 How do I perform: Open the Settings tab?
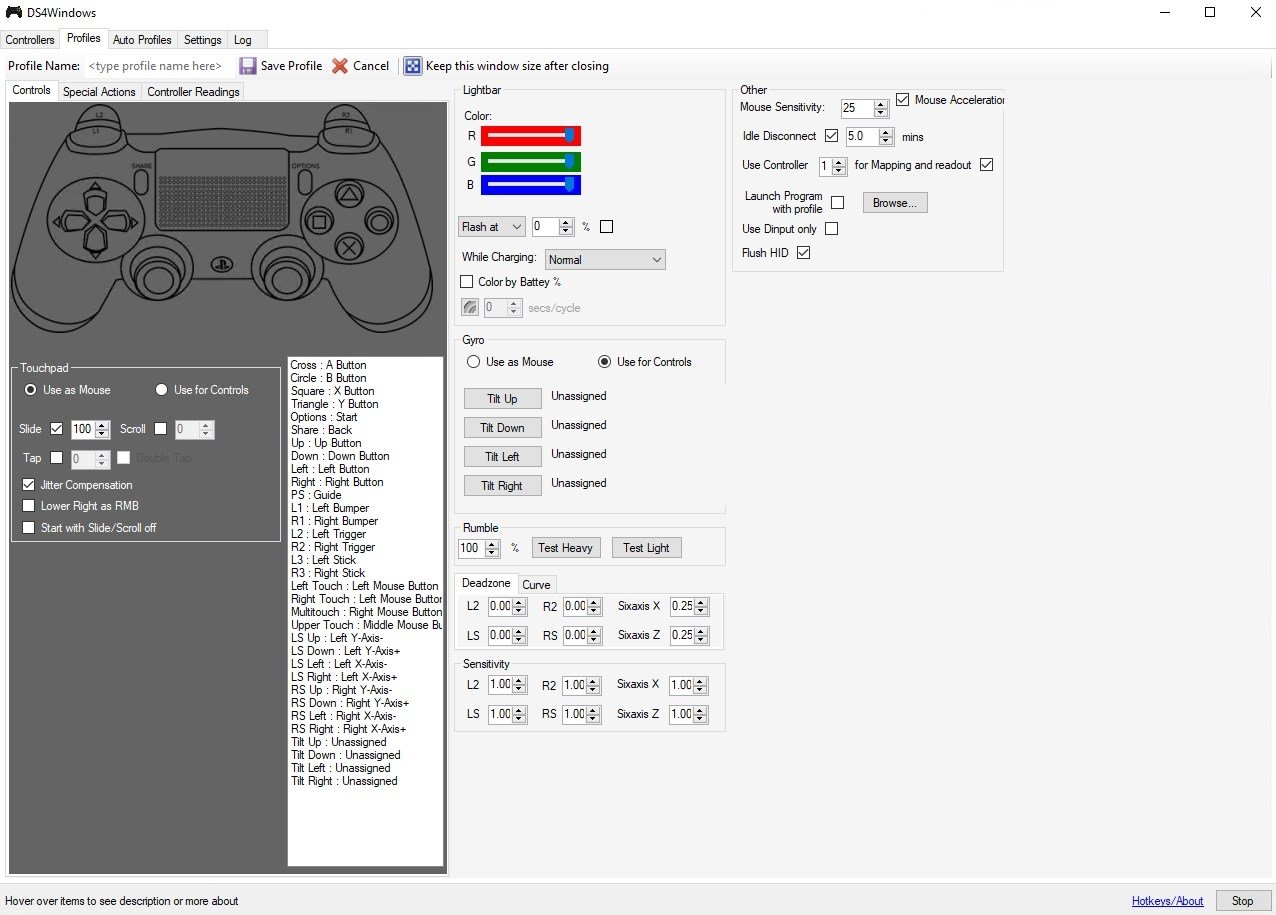202,40
